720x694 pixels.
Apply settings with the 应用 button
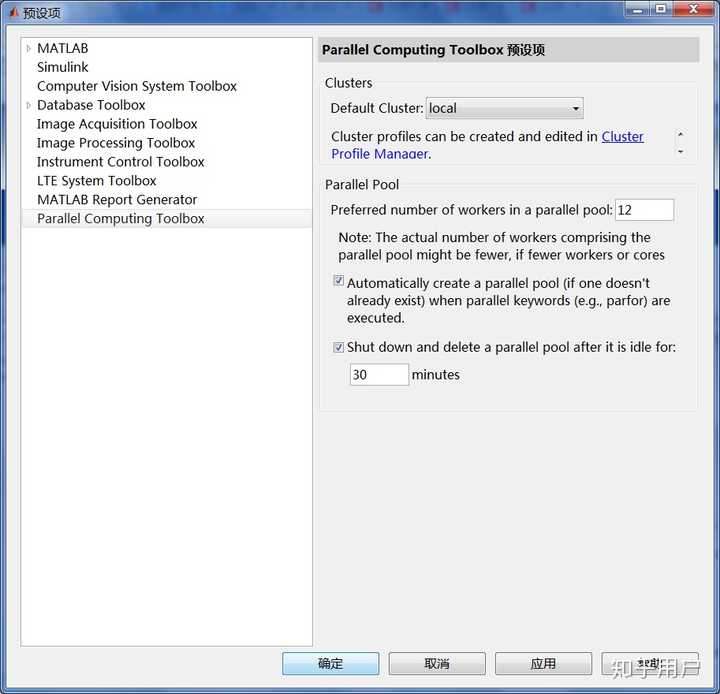543,663
